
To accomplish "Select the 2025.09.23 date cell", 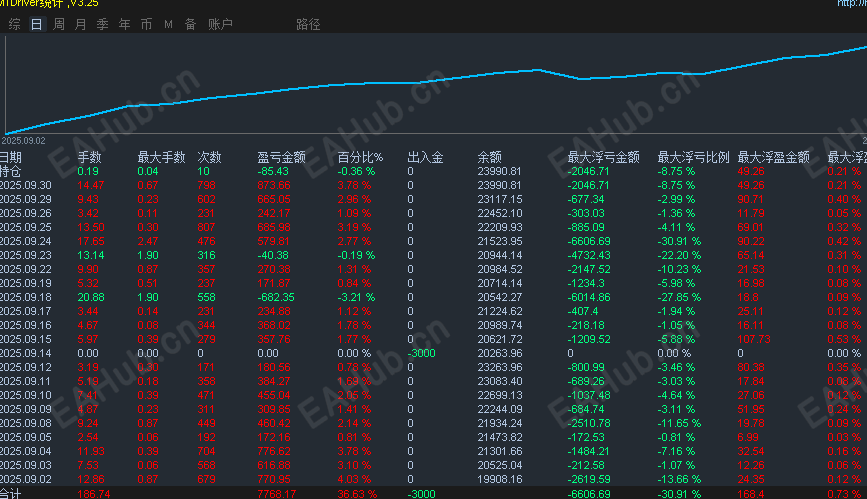I will 25,255.
